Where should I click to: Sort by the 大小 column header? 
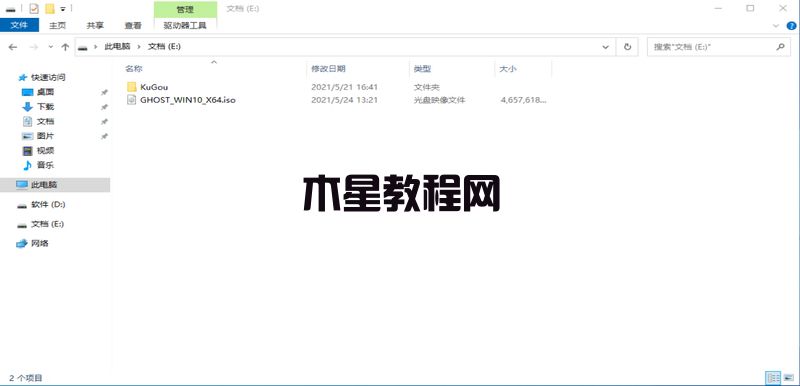[508, 69]
